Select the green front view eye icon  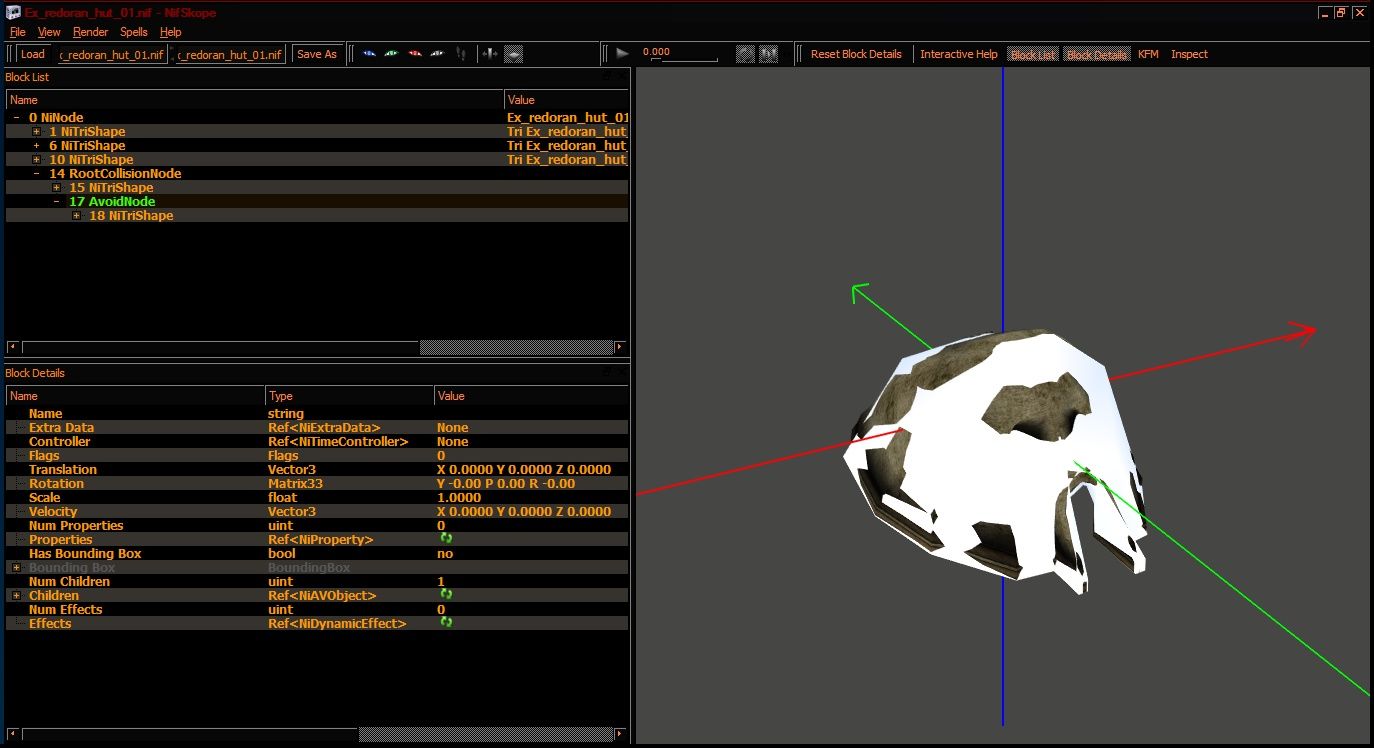(x=391, y=54)
